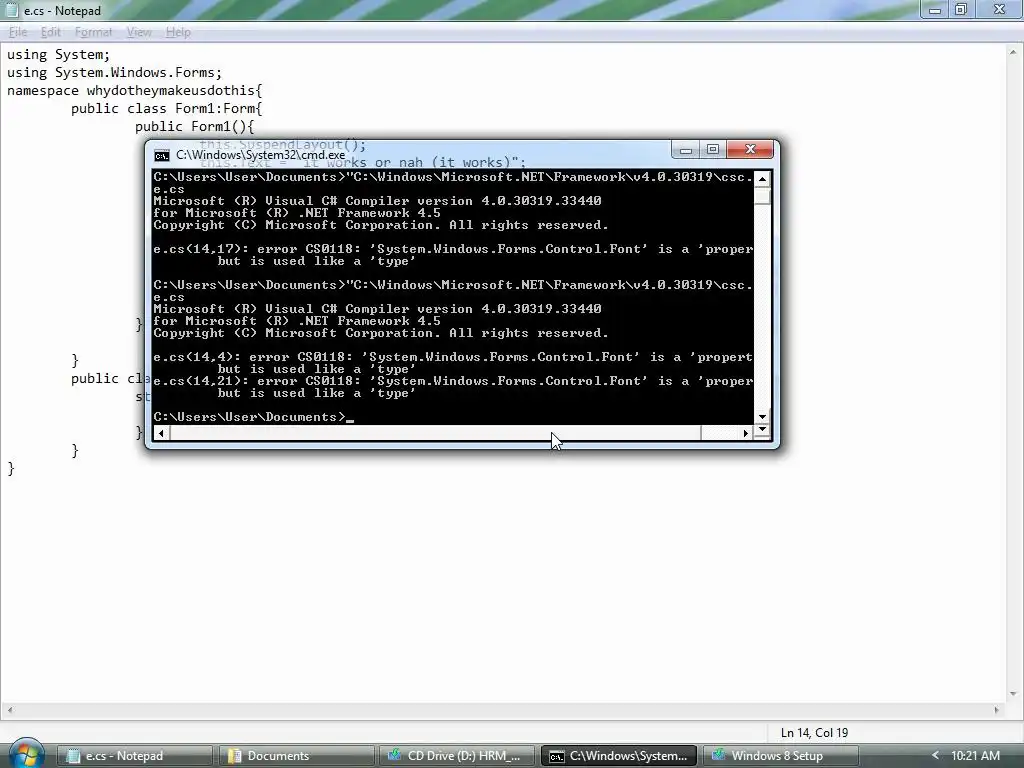Screen dimensions: 1024x768
Task: Click the cmd.exe title bar icon
Action: coord(162,155)
